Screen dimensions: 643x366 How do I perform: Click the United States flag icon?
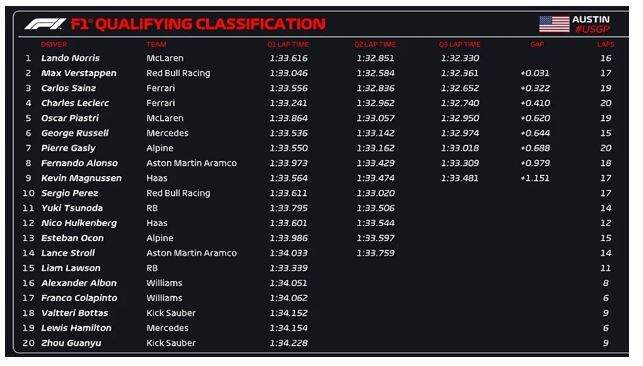click(x=554, y=24)
